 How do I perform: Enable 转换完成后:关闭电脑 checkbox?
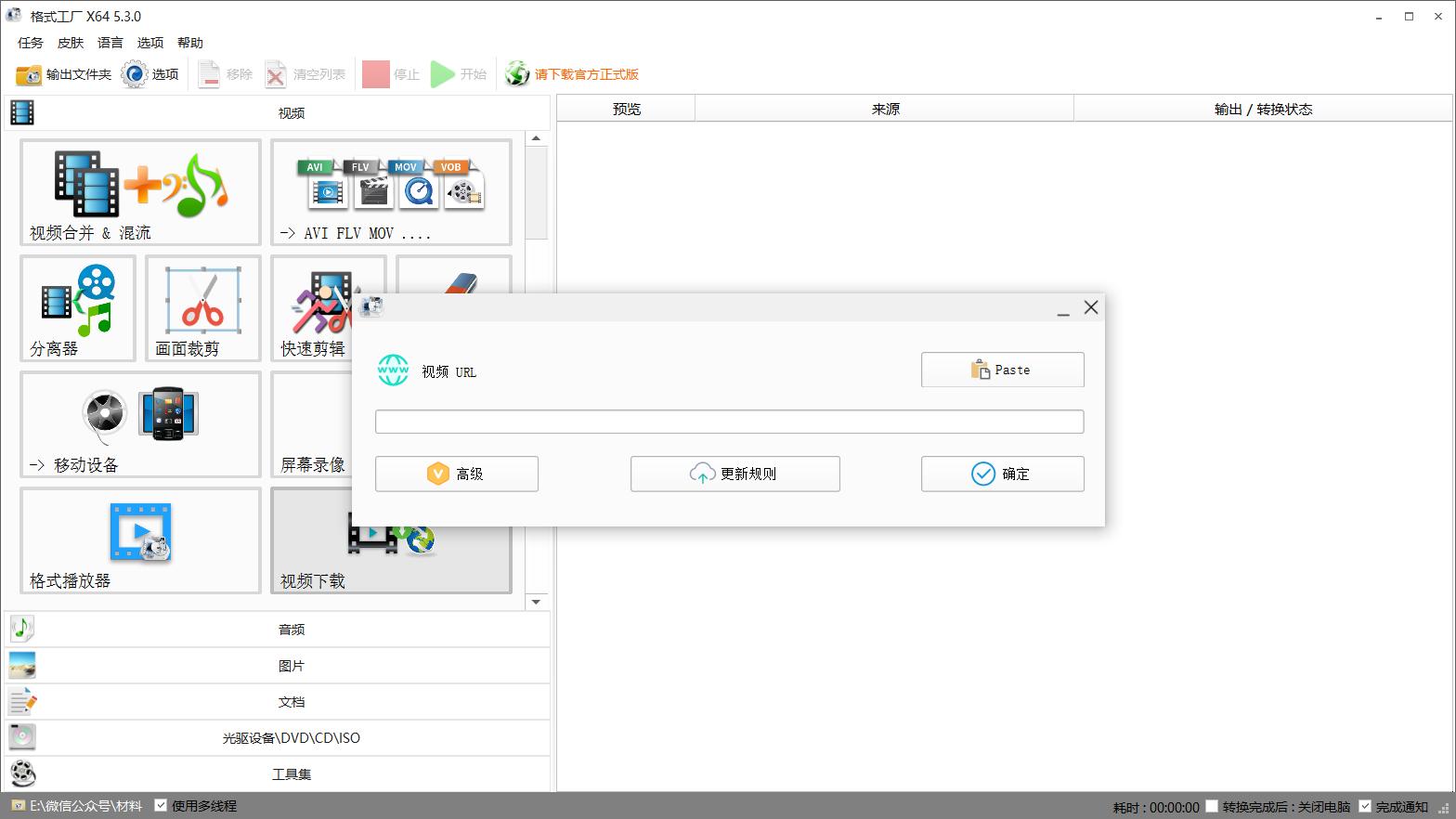pyautogui.click(x=1212, y=806)
